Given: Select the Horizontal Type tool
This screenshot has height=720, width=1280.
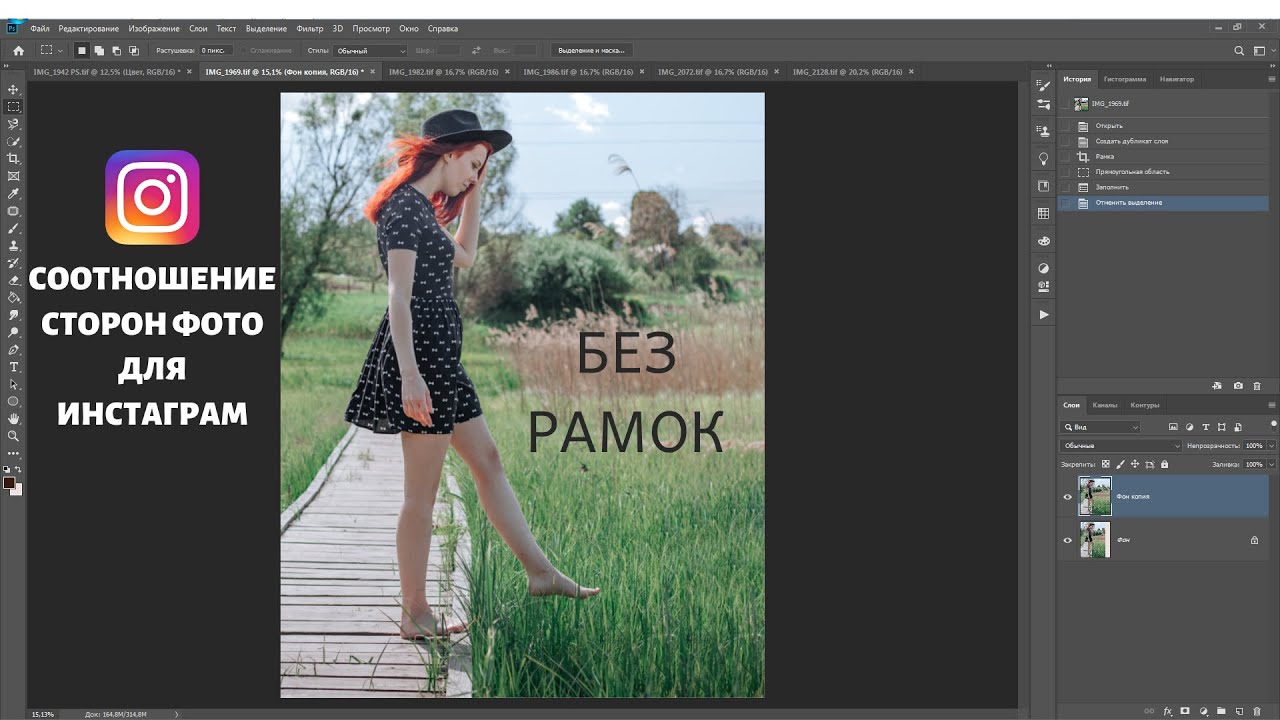Looking at the screenshot, I should [x=13, y=367].
